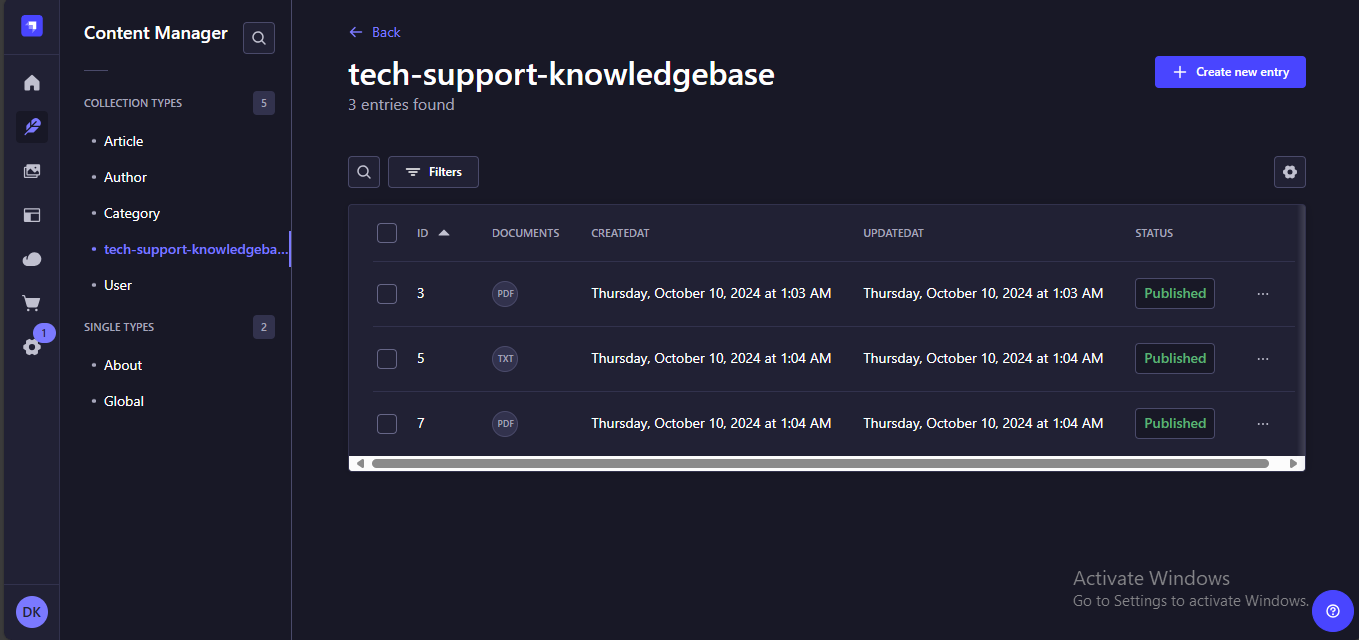Go Back using the back link
Screen dimensions: 1359x640
point(375,32)
